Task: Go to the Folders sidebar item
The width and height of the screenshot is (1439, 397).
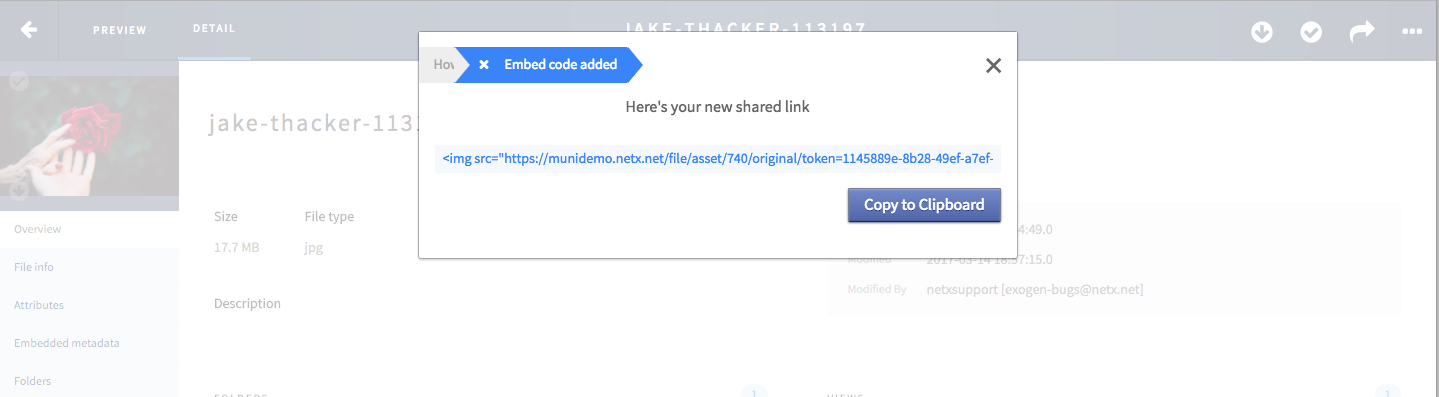Action: (89, 381)
